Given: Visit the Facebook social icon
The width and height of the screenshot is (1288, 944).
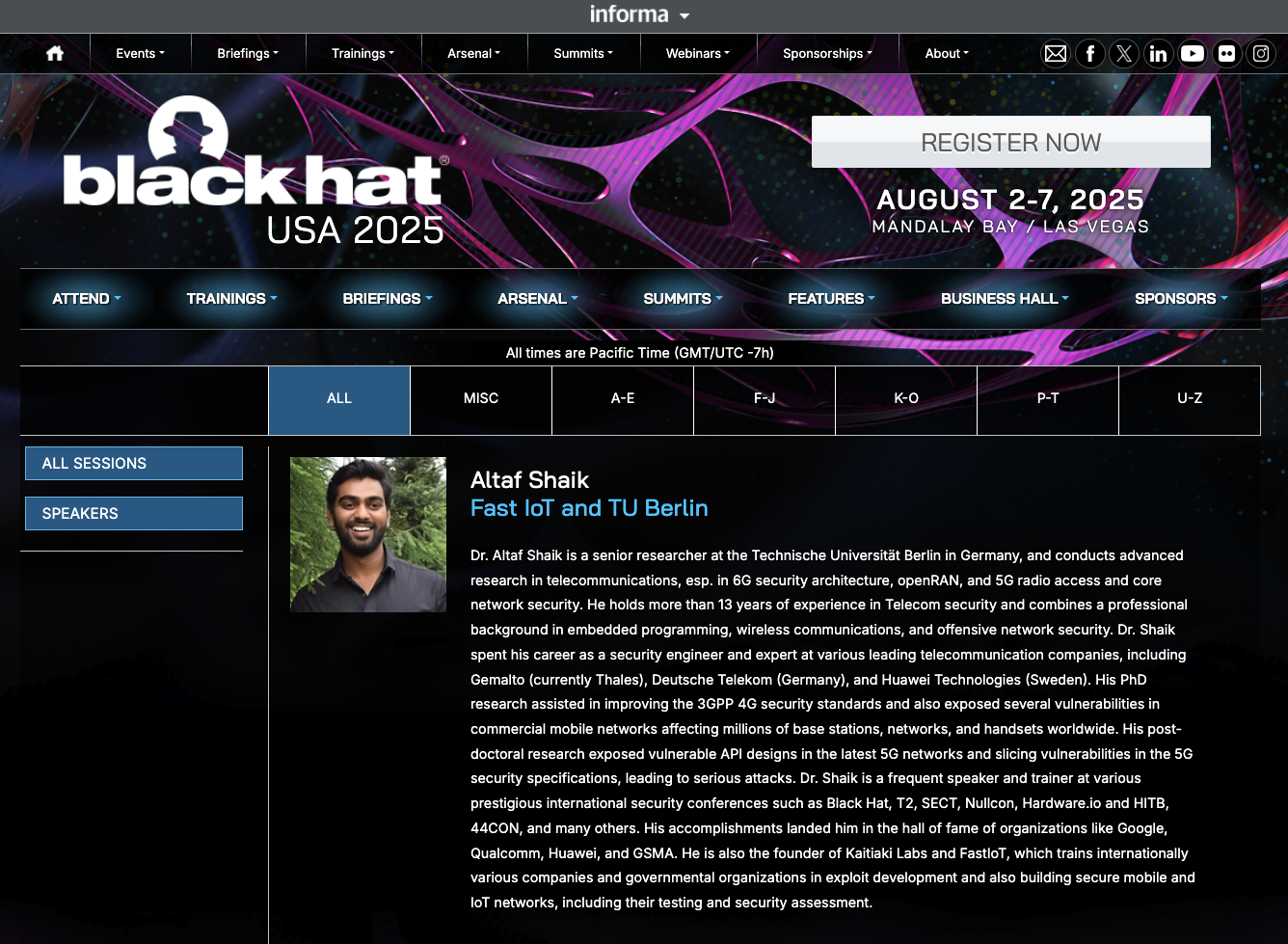Looking at the screenshot, I should click(x=1089, y=54).
